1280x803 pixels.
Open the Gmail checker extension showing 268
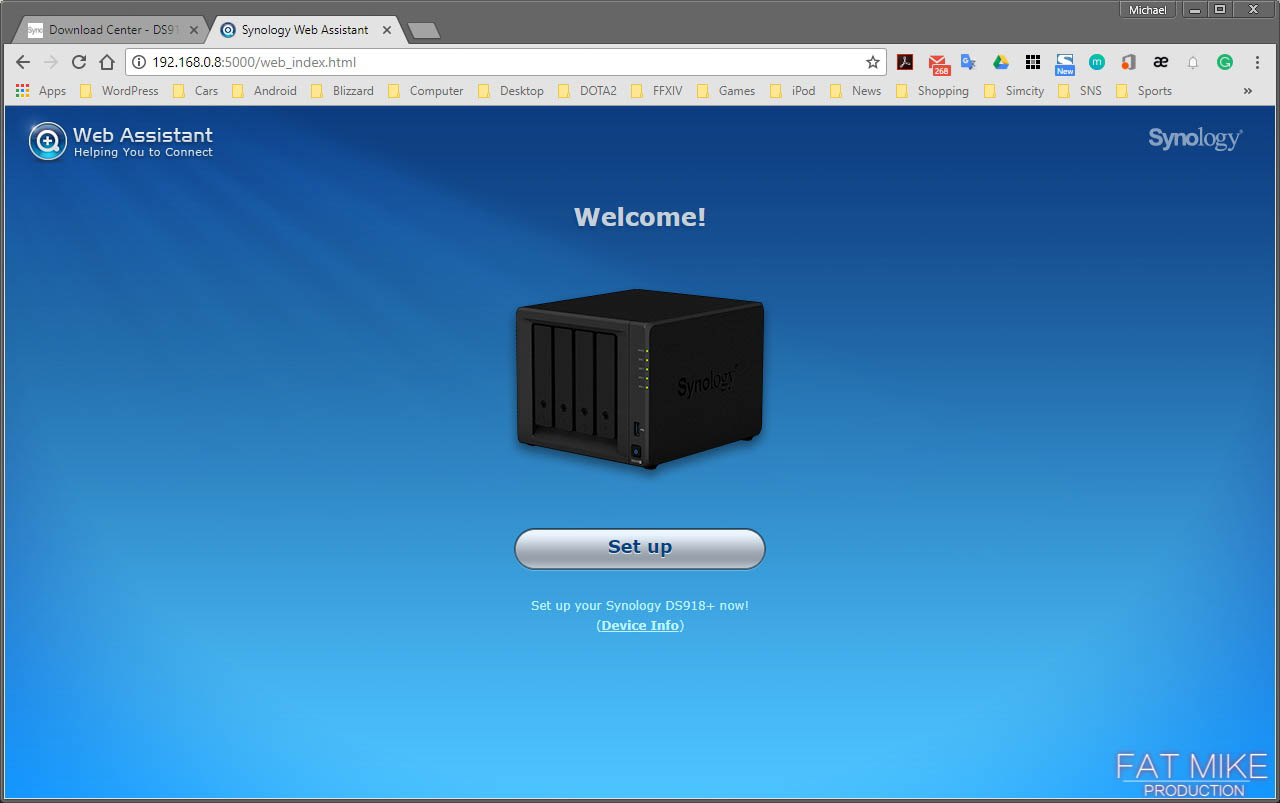point(938,64)
